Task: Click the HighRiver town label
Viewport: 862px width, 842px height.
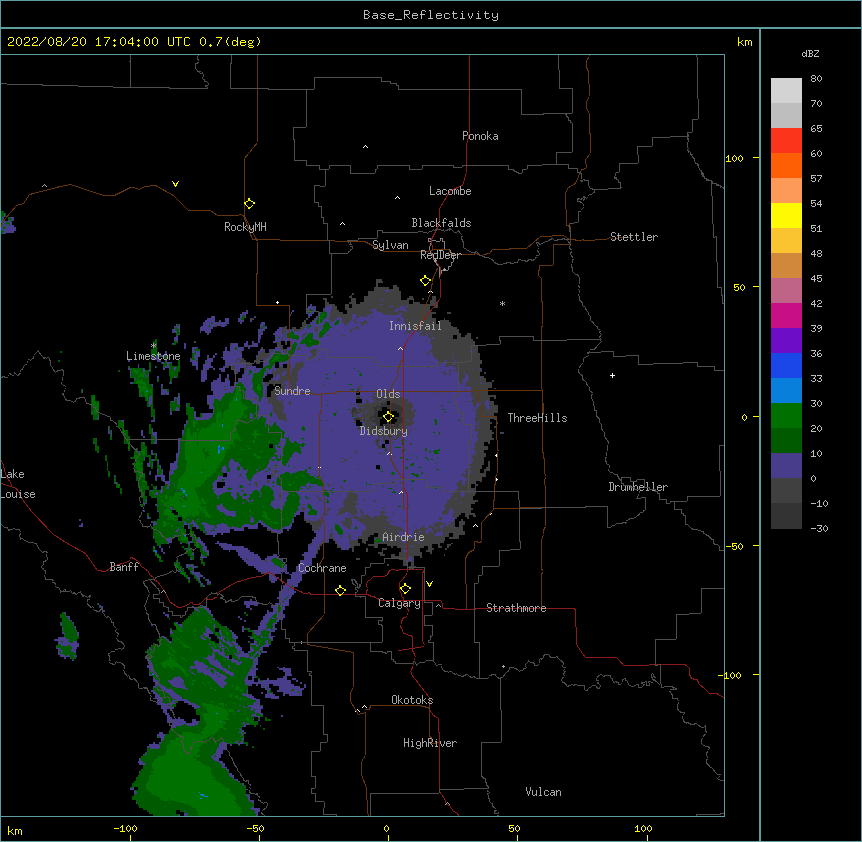Action: [430, 743]
